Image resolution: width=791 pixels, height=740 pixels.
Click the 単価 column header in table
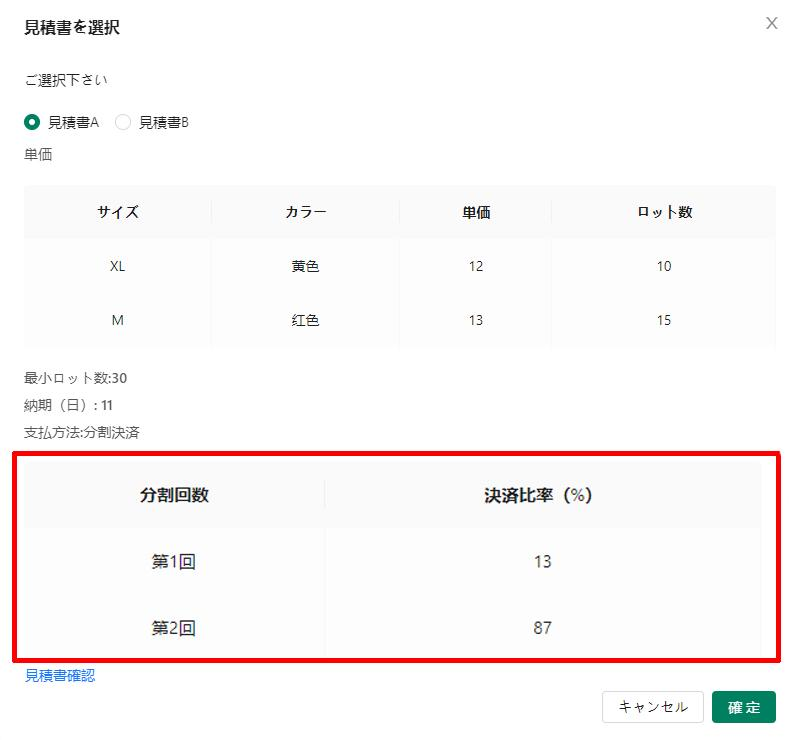click(x=475, y=212)
